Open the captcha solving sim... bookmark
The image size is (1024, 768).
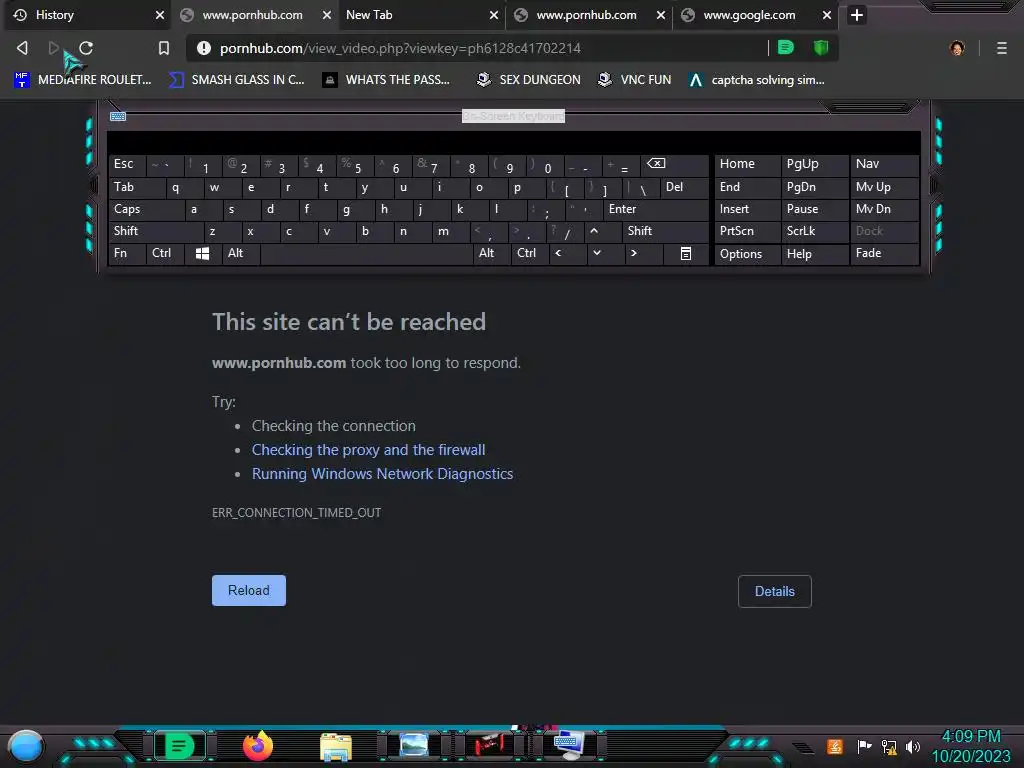click(x=757, y=80)
